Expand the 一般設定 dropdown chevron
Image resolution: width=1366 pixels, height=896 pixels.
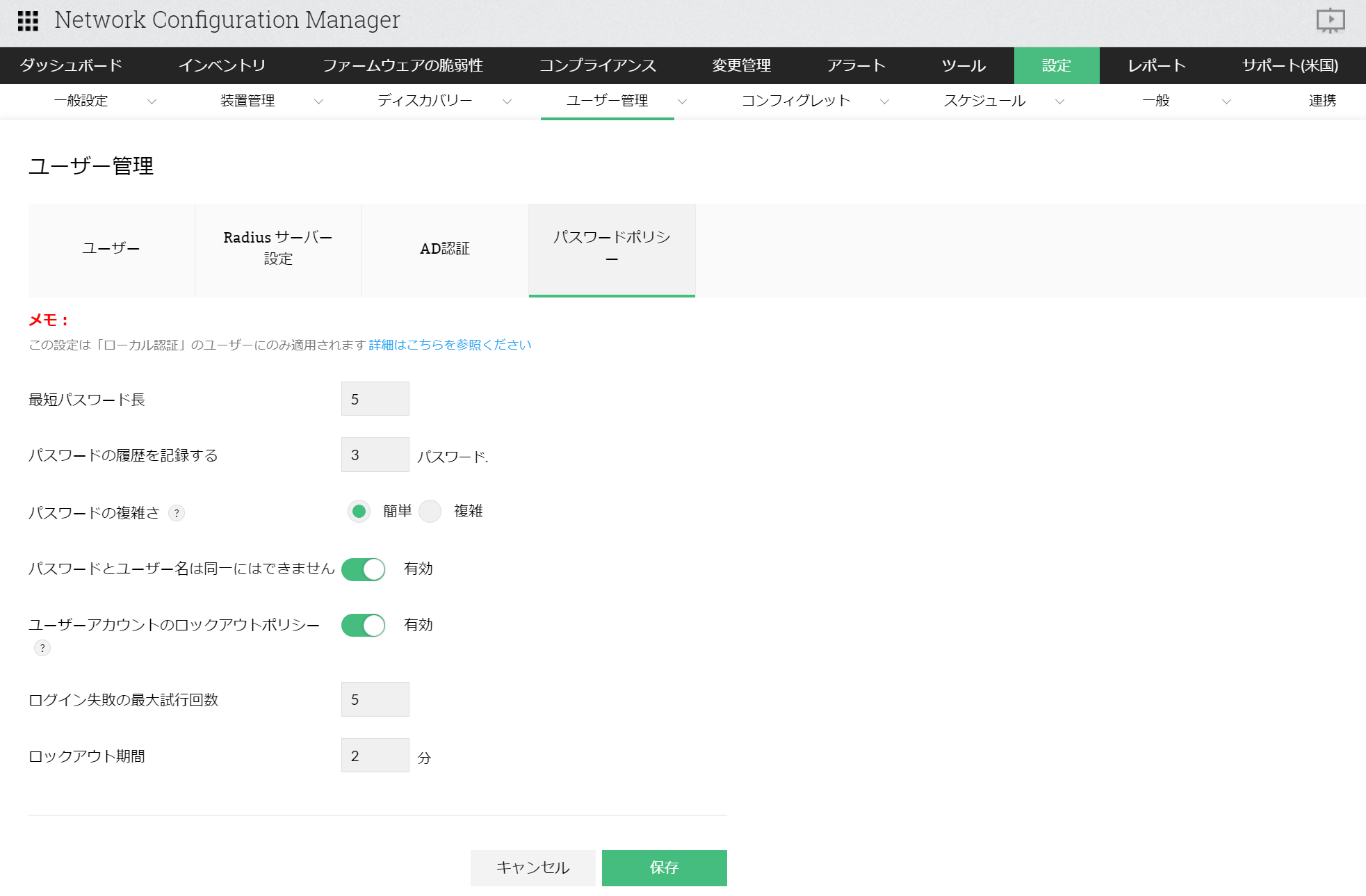tap(152, 101)
